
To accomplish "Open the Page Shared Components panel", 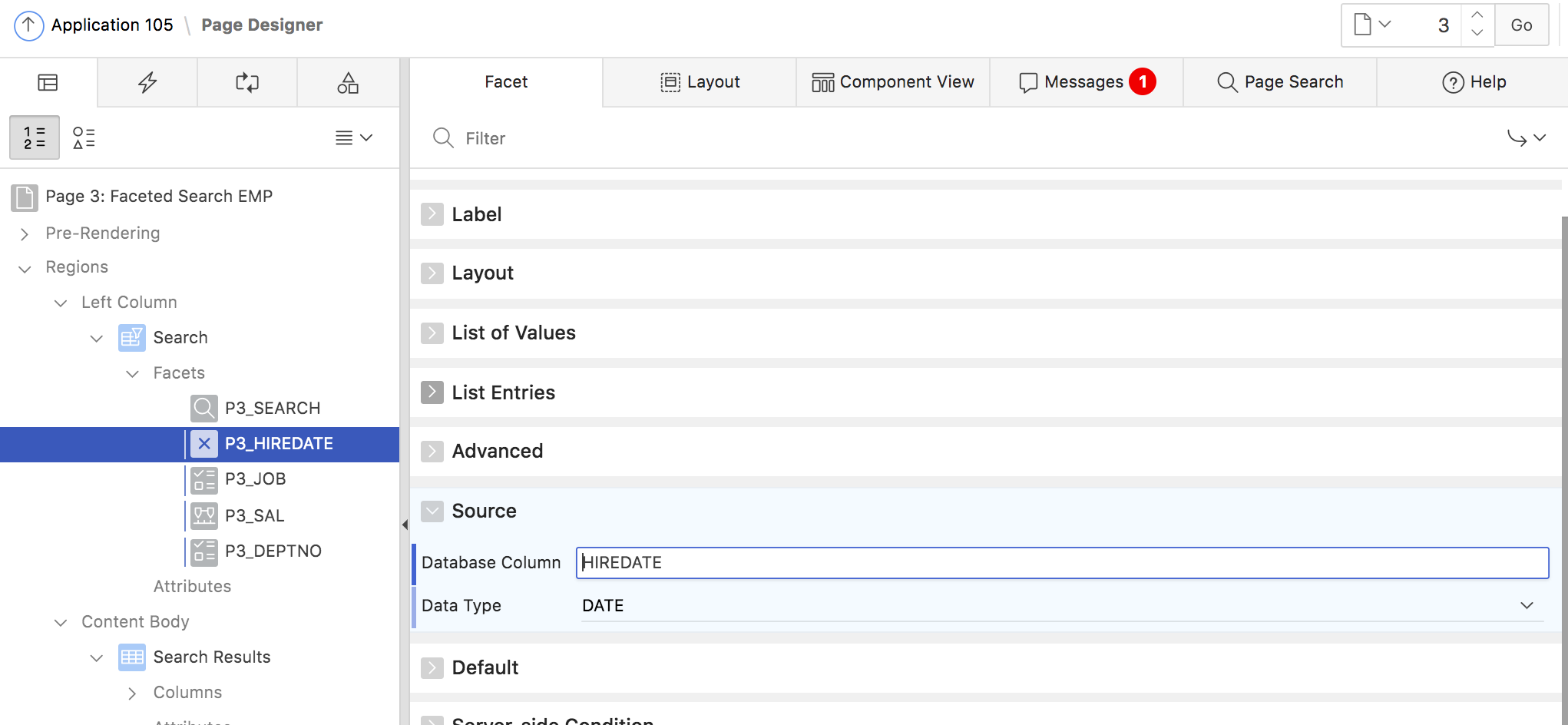I will [x=347, y=81].
